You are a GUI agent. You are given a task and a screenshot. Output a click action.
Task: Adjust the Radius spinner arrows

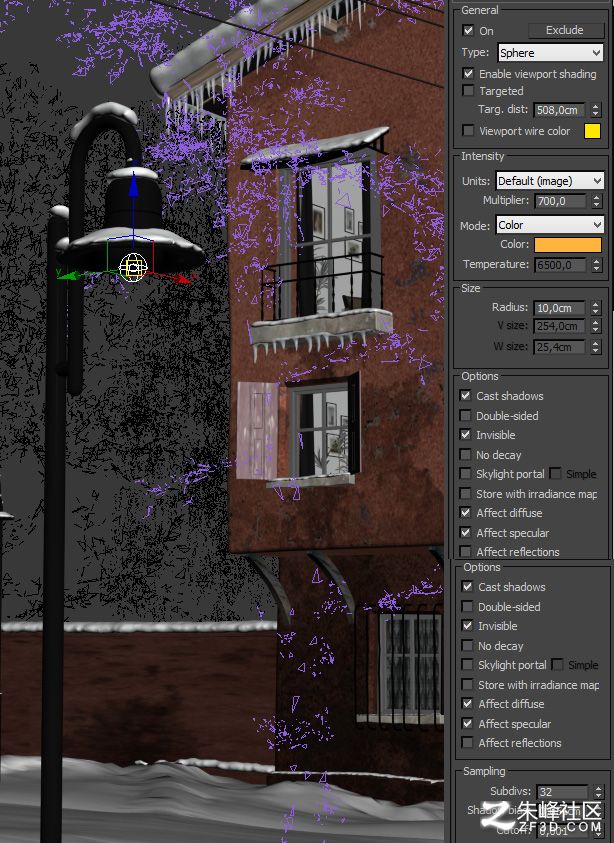click(x=595, y=308)
